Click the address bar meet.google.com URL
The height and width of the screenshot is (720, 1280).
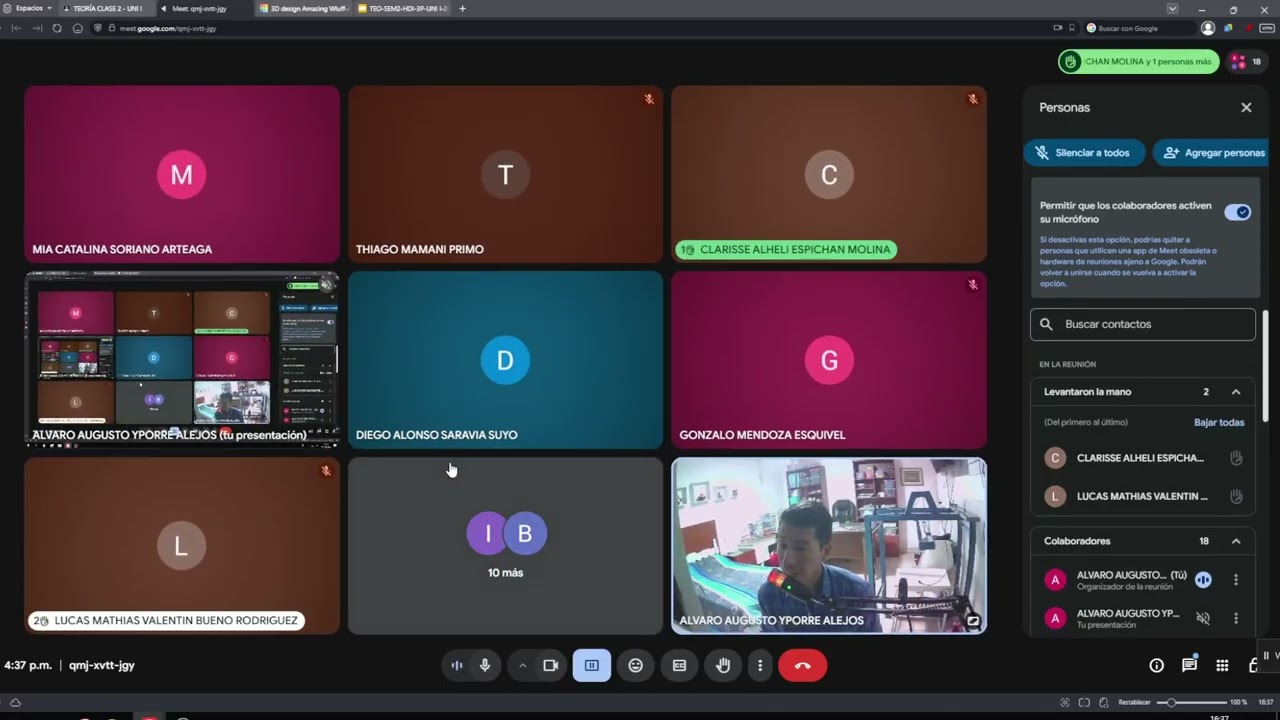[x=168, y=28]
